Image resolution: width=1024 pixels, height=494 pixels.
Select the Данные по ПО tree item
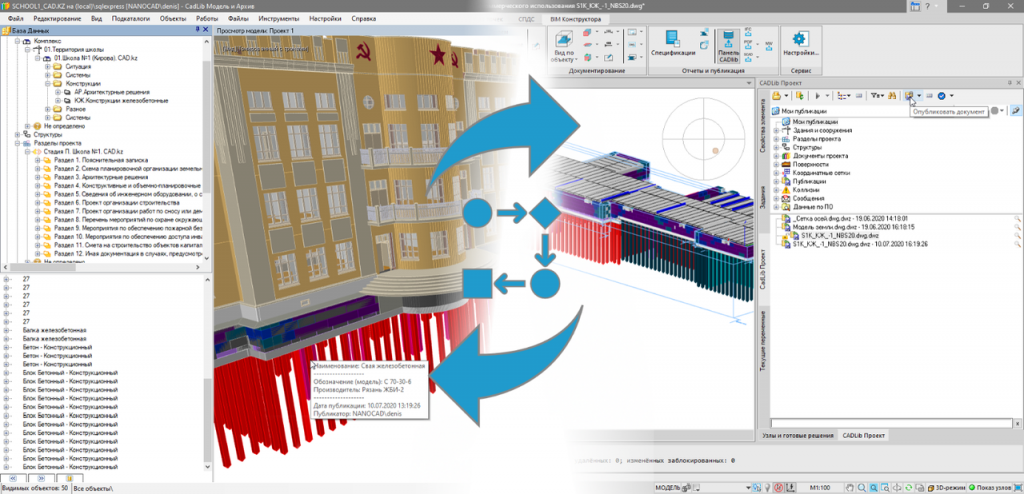pyautogui.click(x=813, y=206)
